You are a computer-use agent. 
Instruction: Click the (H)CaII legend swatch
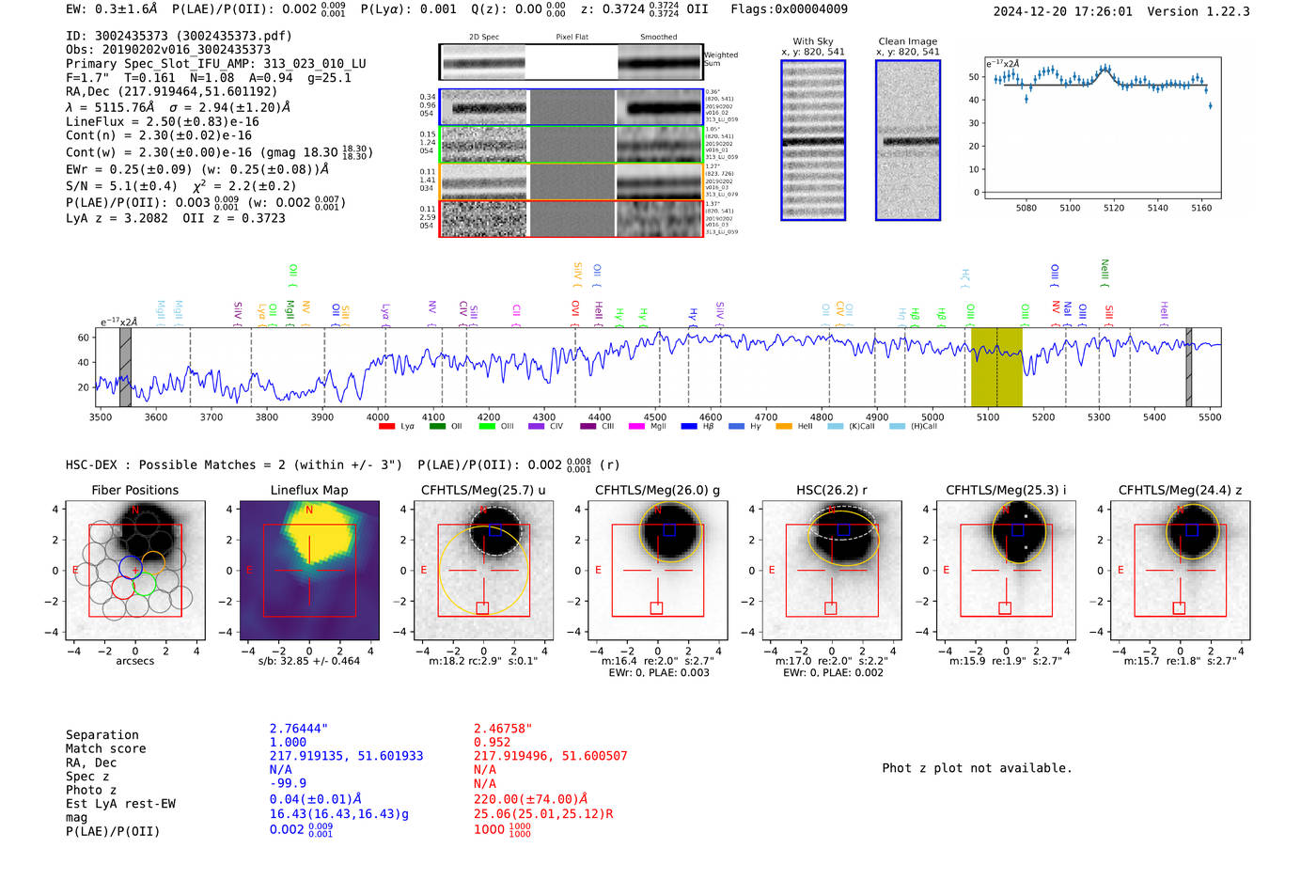point(897,427)
